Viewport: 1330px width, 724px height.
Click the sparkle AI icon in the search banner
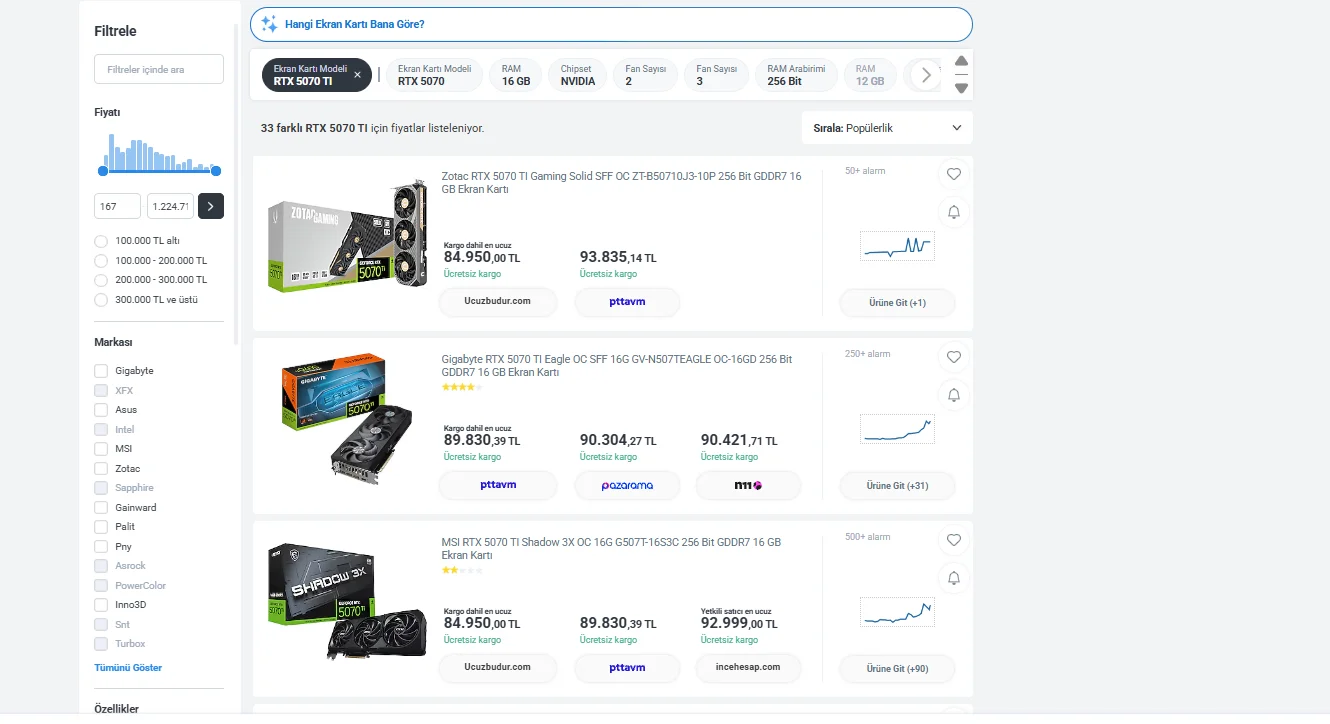(x=269, y=24)
